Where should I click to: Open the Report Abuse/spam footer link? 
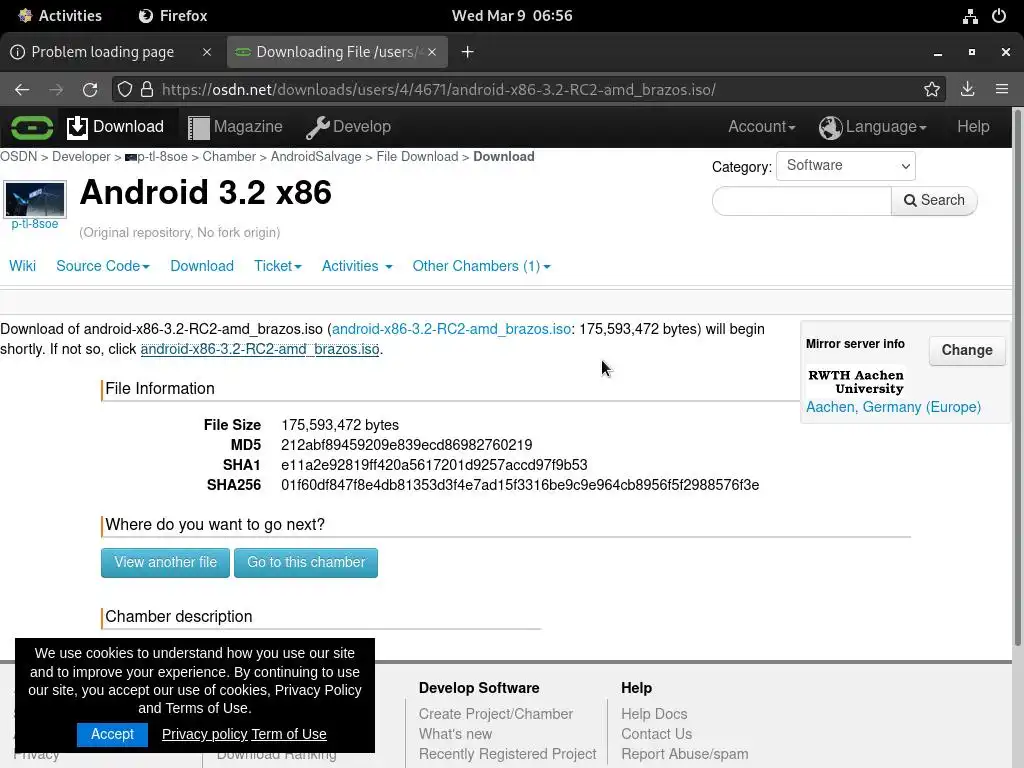tap(684, 754)
